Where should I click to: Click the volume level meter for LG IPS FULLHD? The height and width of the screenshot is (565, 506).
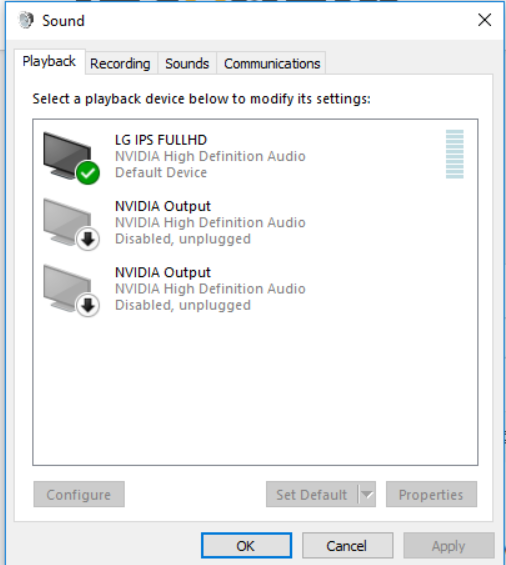point(454,154)
